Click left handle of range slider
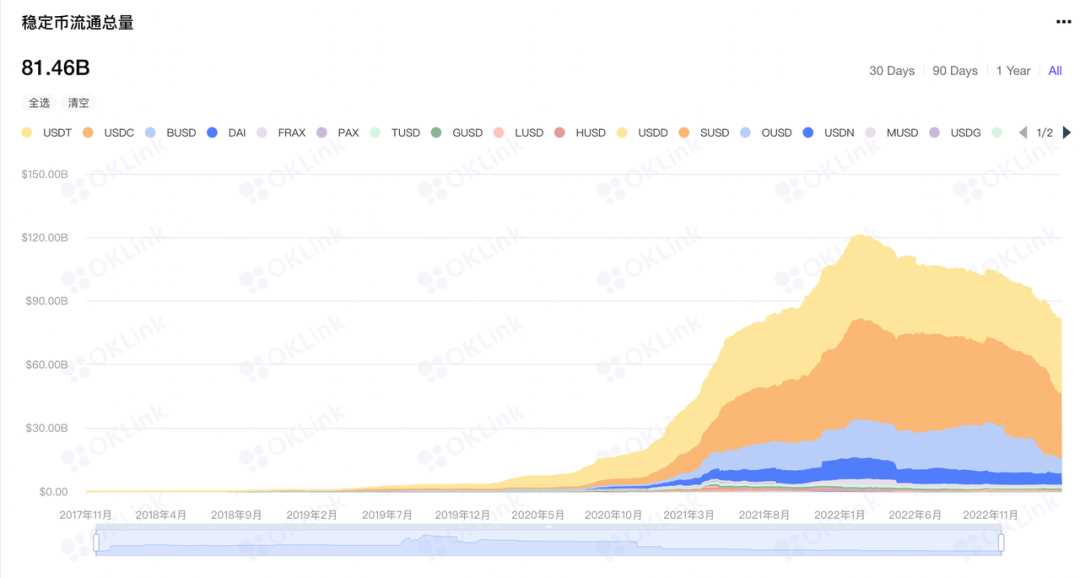Image resolution: width=1080 pixels, height=578 pixels. click(x=97, y=542)
